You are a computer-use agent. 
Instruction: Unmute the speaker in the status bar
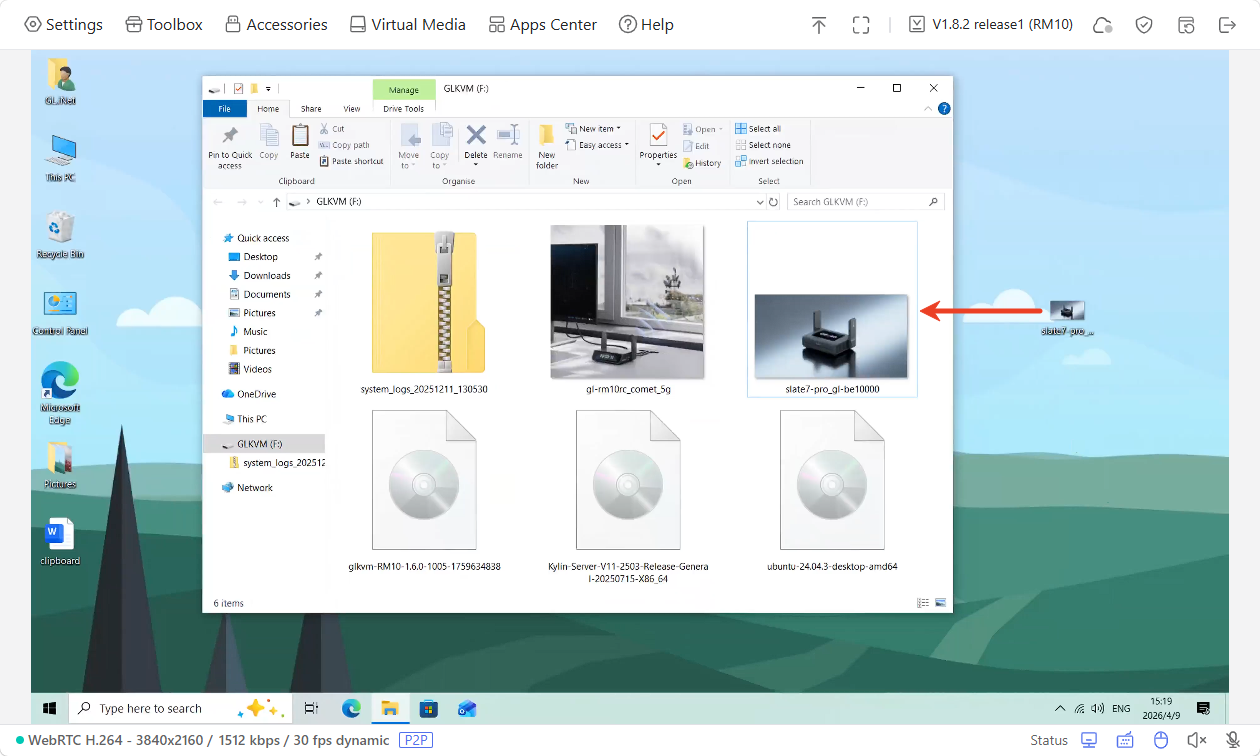click(x=1197, y=740)
